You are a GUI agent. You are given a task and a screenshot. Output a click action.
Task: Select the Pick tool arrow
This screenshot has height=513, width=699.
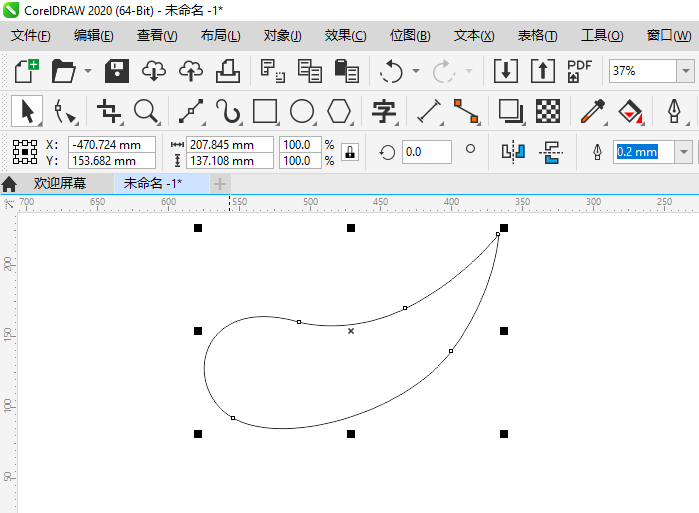[x=27, y=110]
